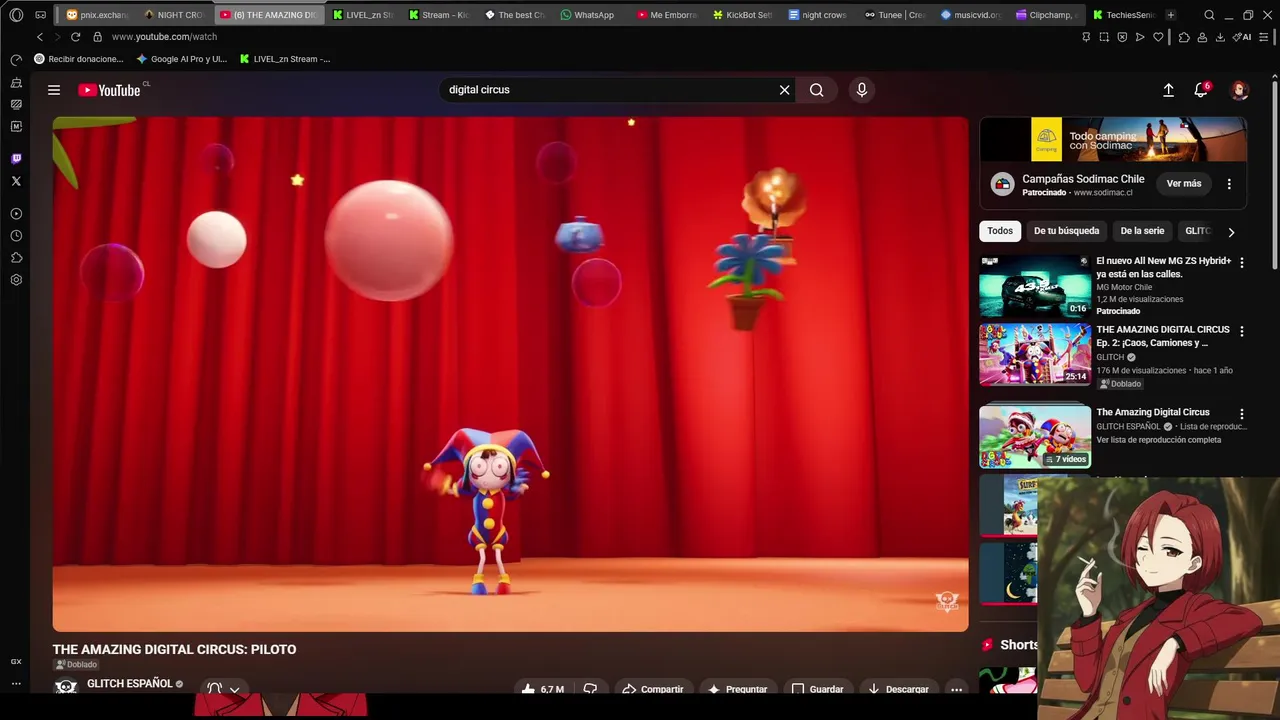Open X (Twitter) in the Opera sidebar

[x=16, y=181]
